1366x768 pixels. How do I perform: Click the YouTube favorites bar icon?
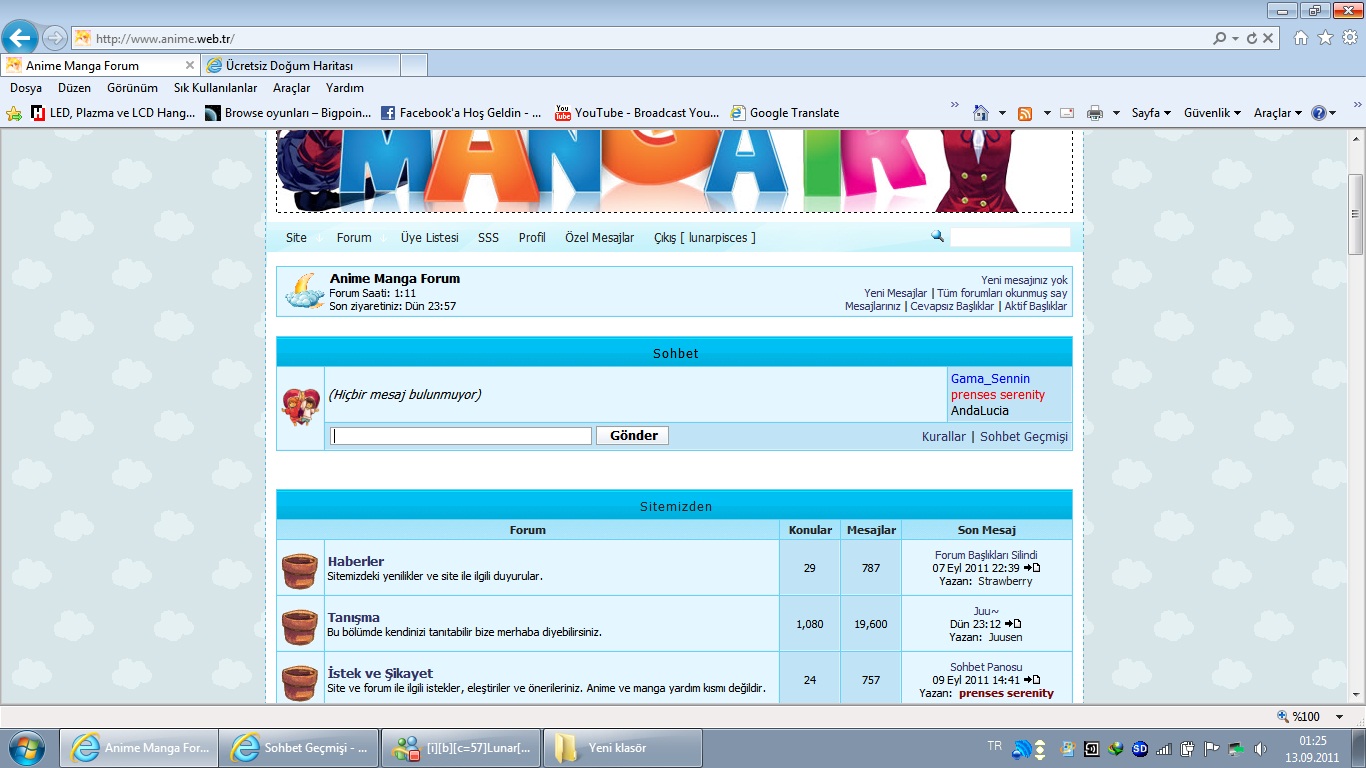pos(563,113)
